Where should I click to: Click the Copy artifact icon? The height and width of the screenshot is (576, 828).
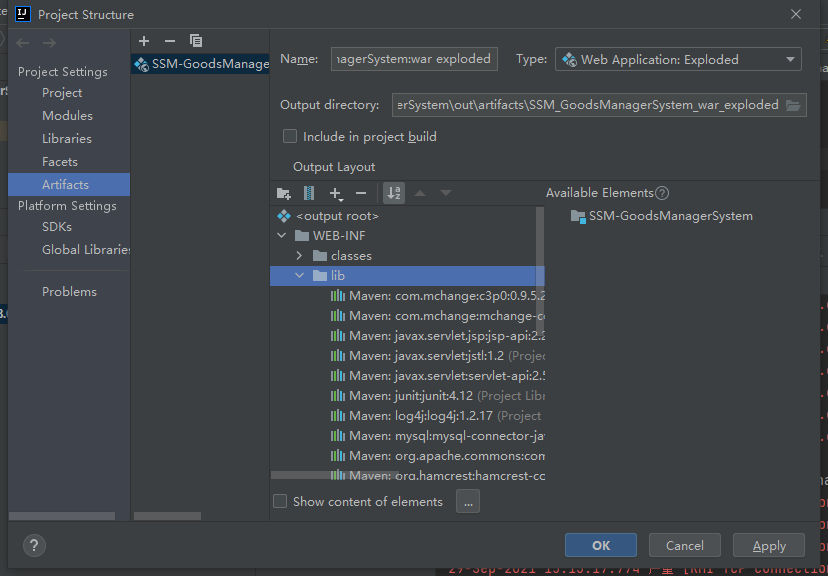click(x=196, y=41)
